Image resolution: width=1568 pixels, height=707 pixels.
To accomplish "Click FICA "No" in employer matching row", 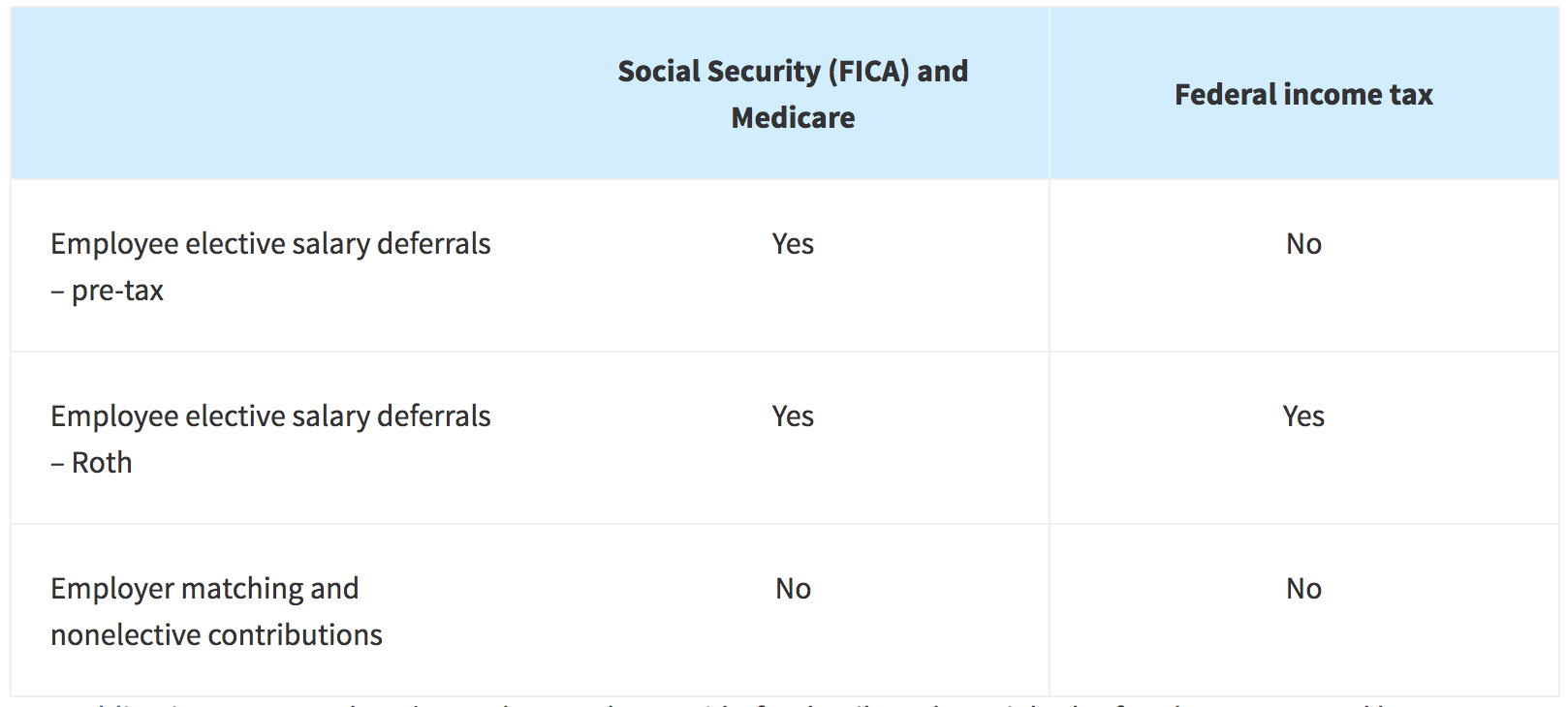I will (x=793, y=589).
